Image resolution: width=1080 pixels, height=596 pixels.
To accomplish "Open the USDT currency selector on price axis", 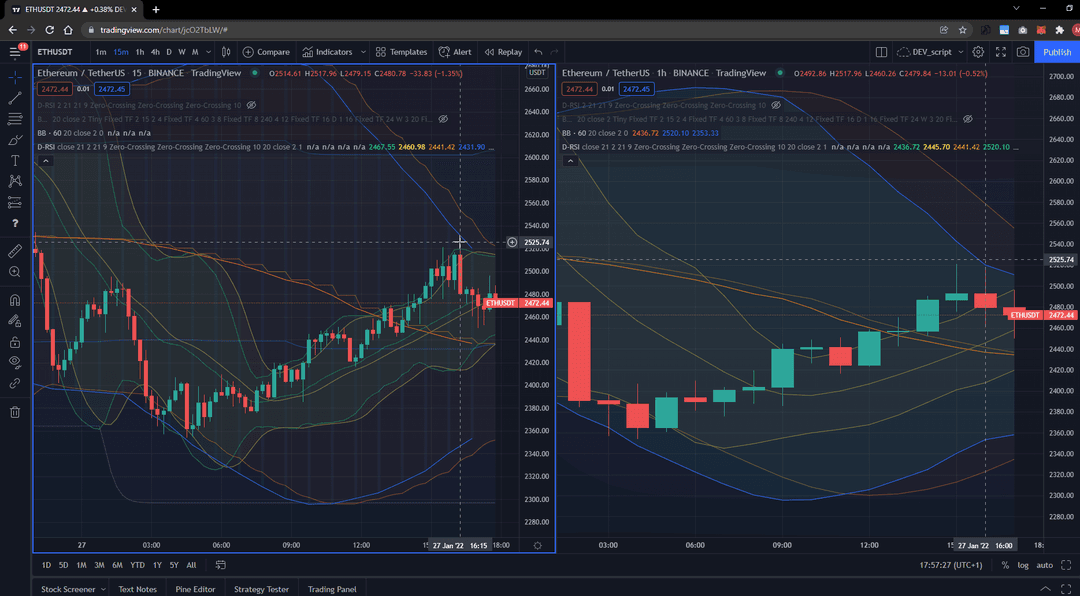I will (x=537, y=72).
